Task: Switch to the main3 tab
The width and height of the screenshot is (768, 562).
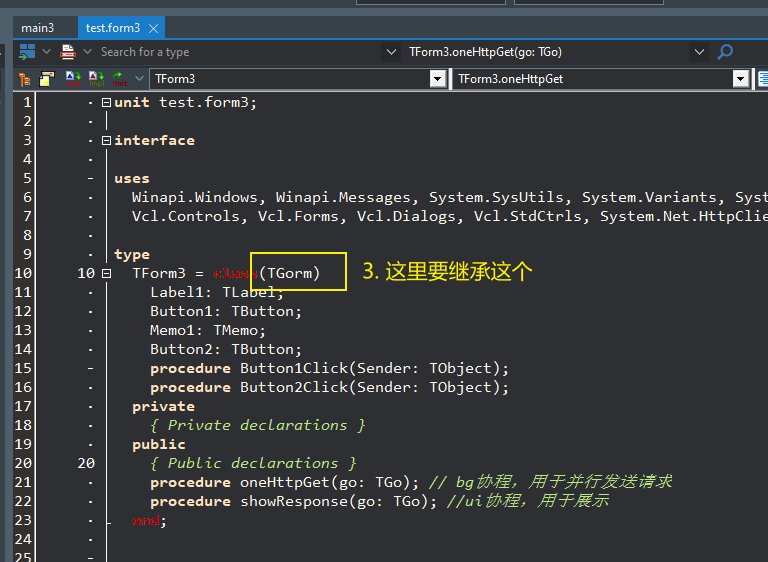Action: click(38, 28)
